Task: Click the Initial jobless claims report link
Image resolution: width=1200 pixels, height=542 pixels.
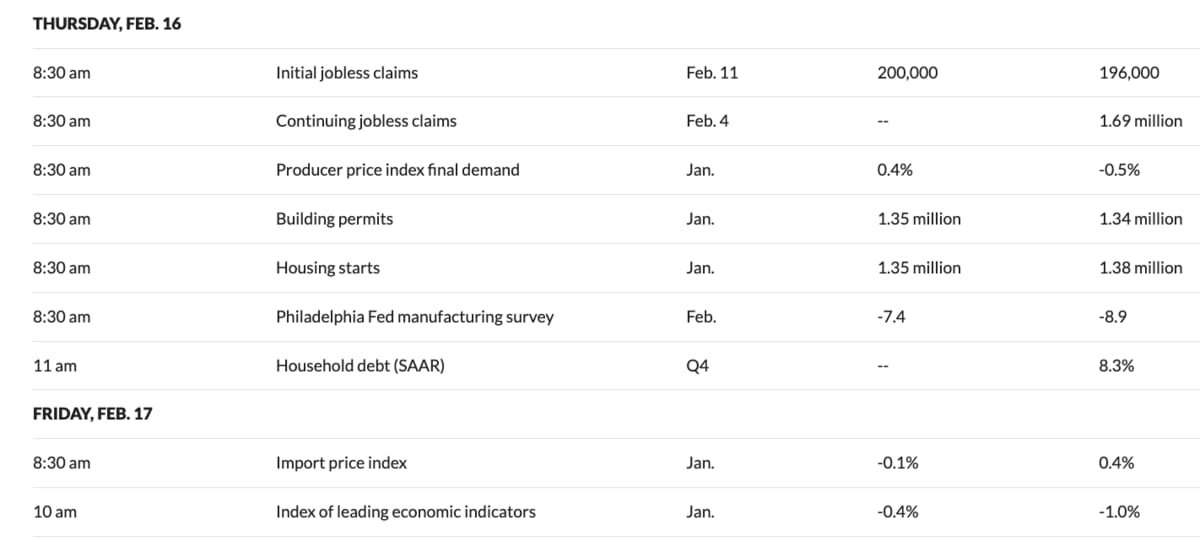Action: 346,73
